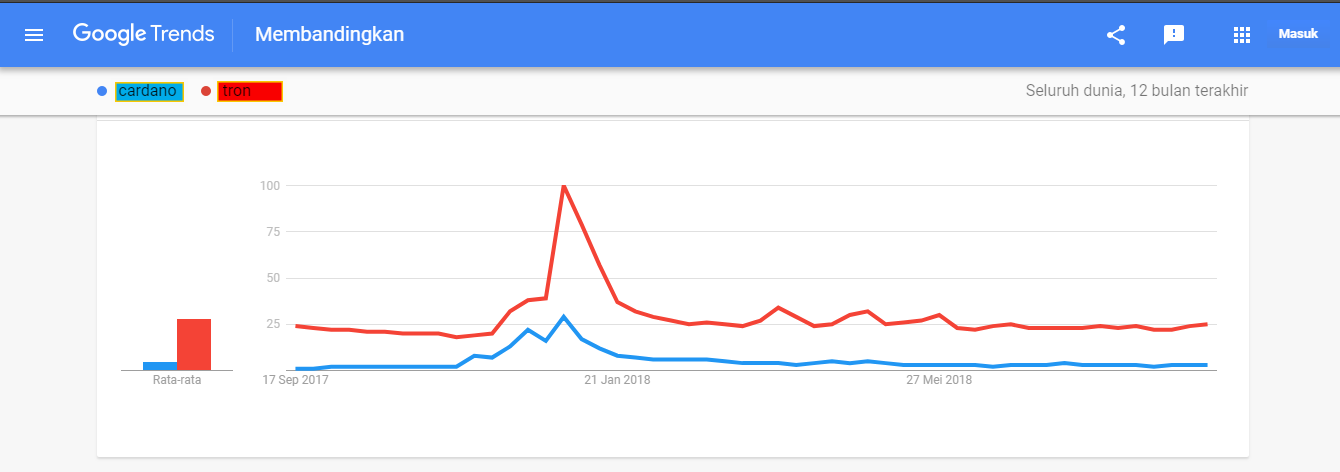Open the Google apps grid icon
This screenshot has width=1340, height=472.
[1242, 35]
